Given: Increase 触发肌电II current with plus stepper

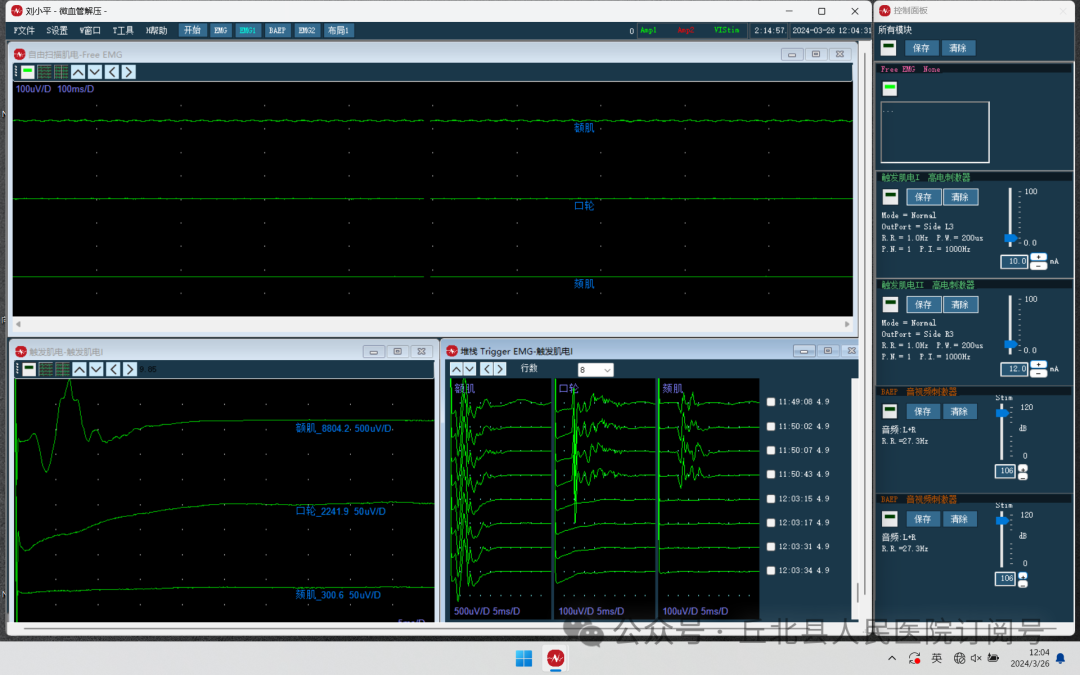Looking at the screenshot, I should [1038, 365].
